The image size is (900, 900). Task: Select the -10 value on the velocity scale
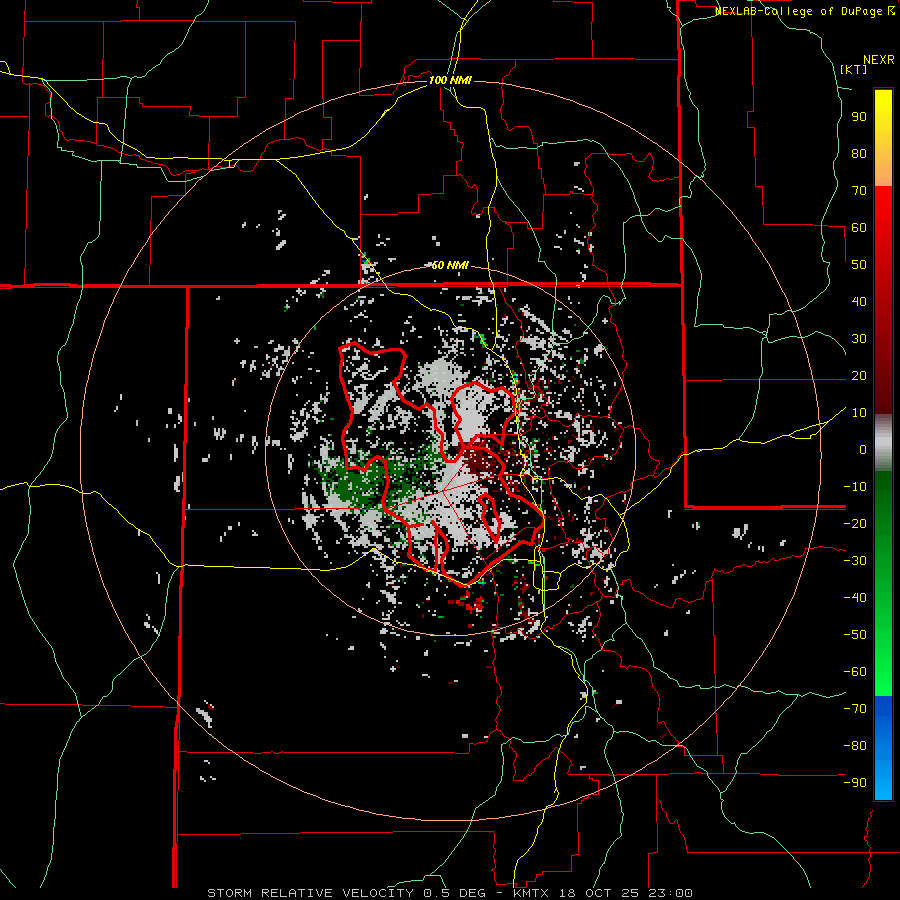coord(855,487)
